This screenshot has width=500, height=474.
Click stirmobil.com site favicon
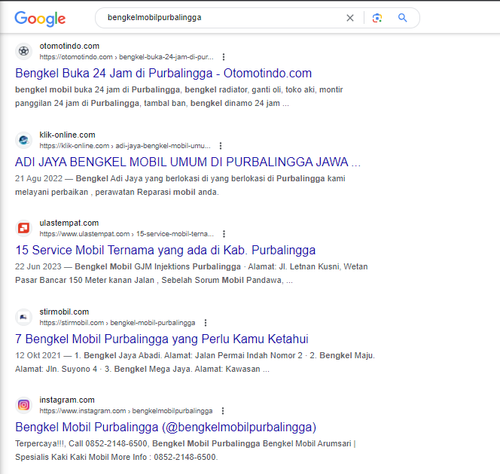pyautogui.click(x=24, y=317)
